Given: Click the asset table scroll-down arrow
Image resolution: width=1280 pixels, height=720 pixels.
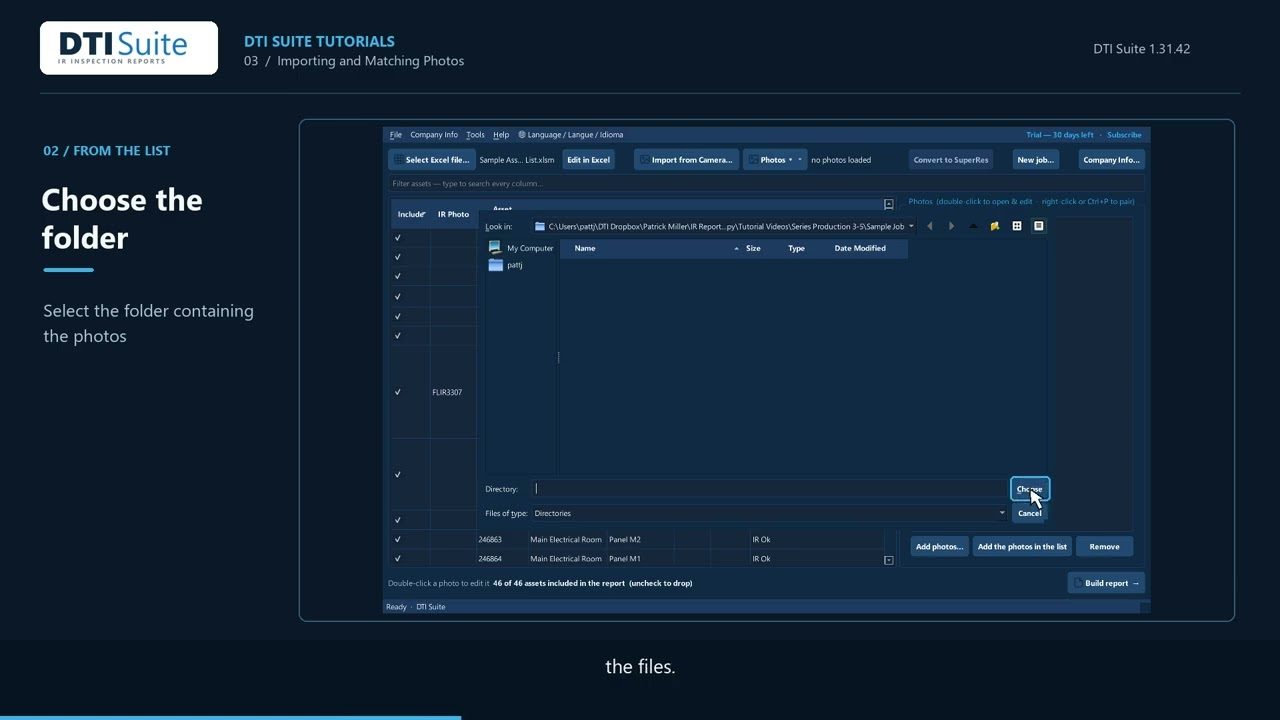Looking at the screenshot, I should tap(888, 560).
